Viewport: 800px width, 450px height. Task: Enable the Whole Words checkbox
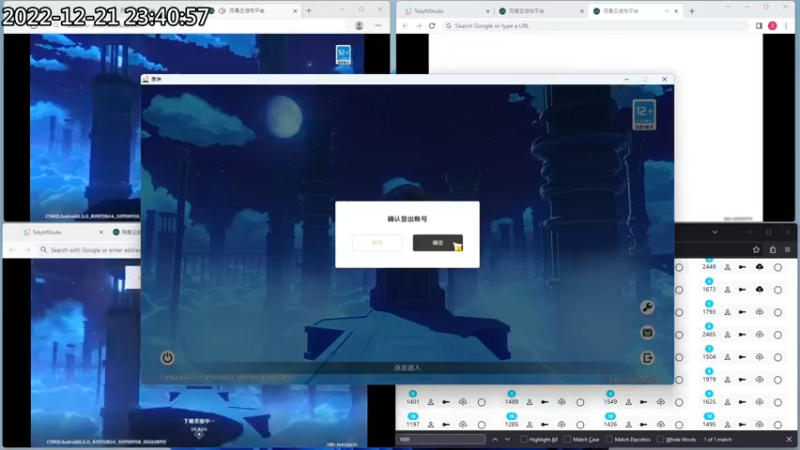point(660,439)
